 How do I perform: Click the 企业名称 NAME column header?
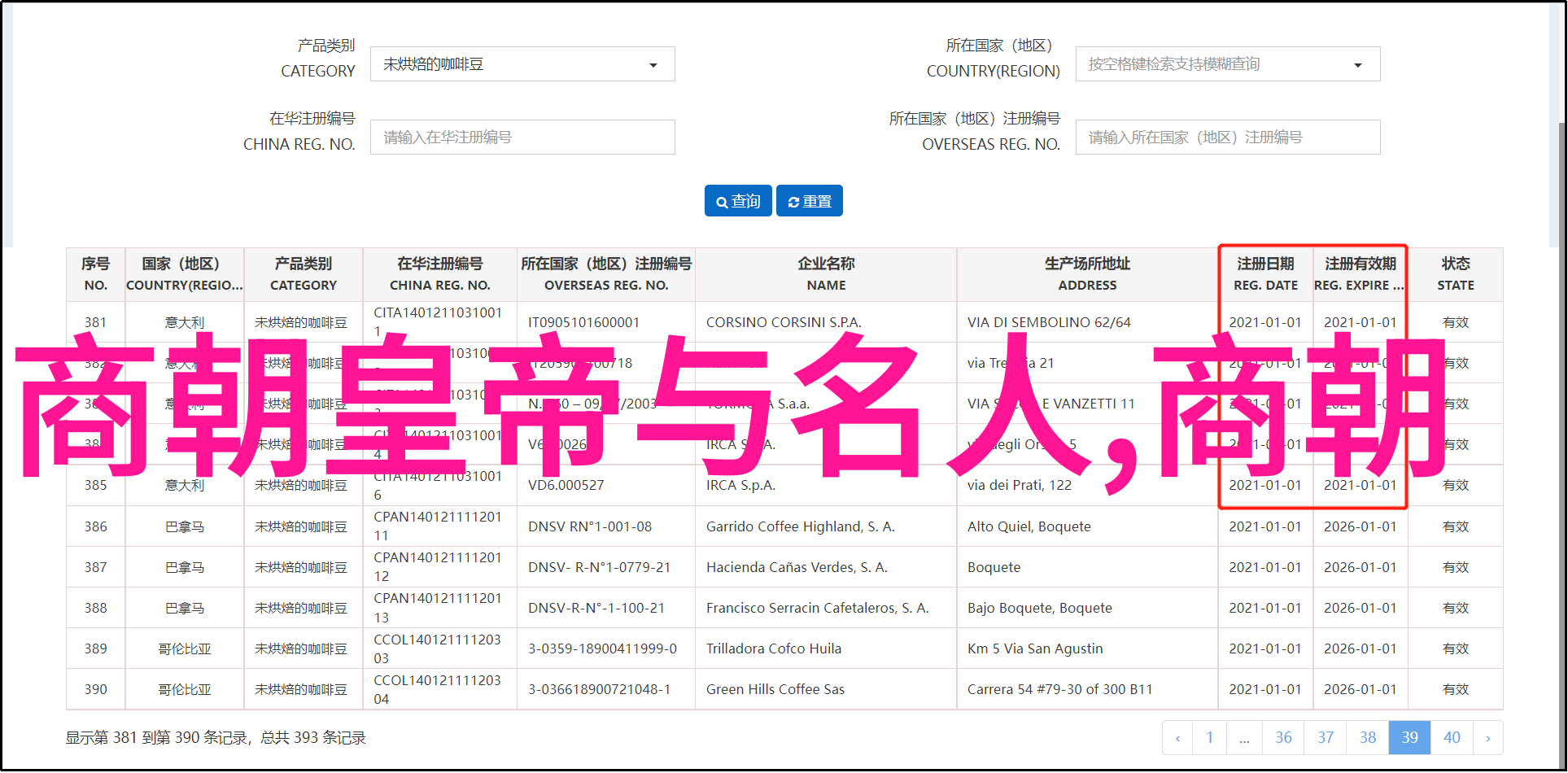tap(826, 274)
